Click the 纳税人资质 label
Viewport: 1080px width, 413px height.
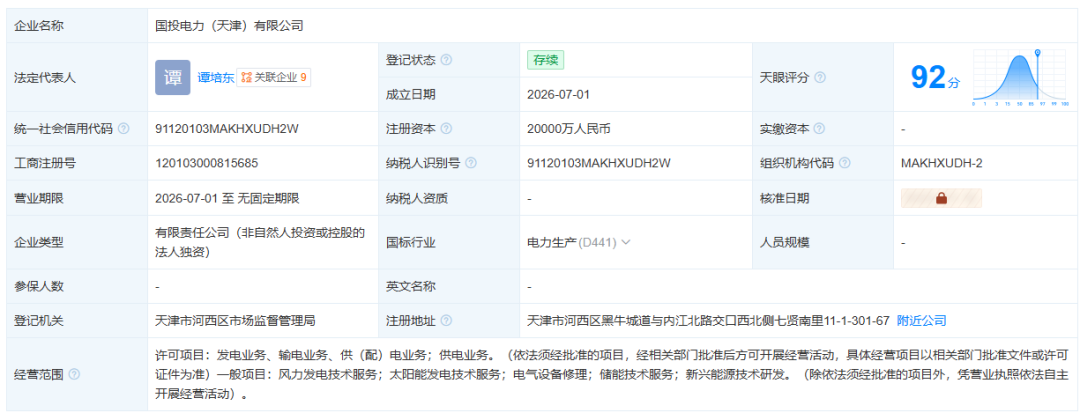[x=417, y=198]
